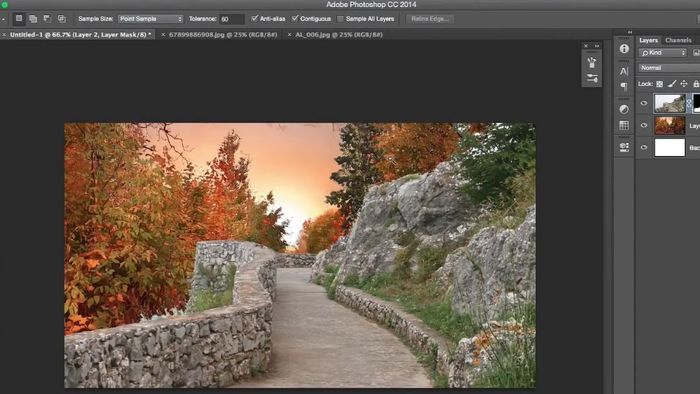The height and width of the screenshot is (394, 700).
Task: Click Lock position move icon
Action: (684, 84)
